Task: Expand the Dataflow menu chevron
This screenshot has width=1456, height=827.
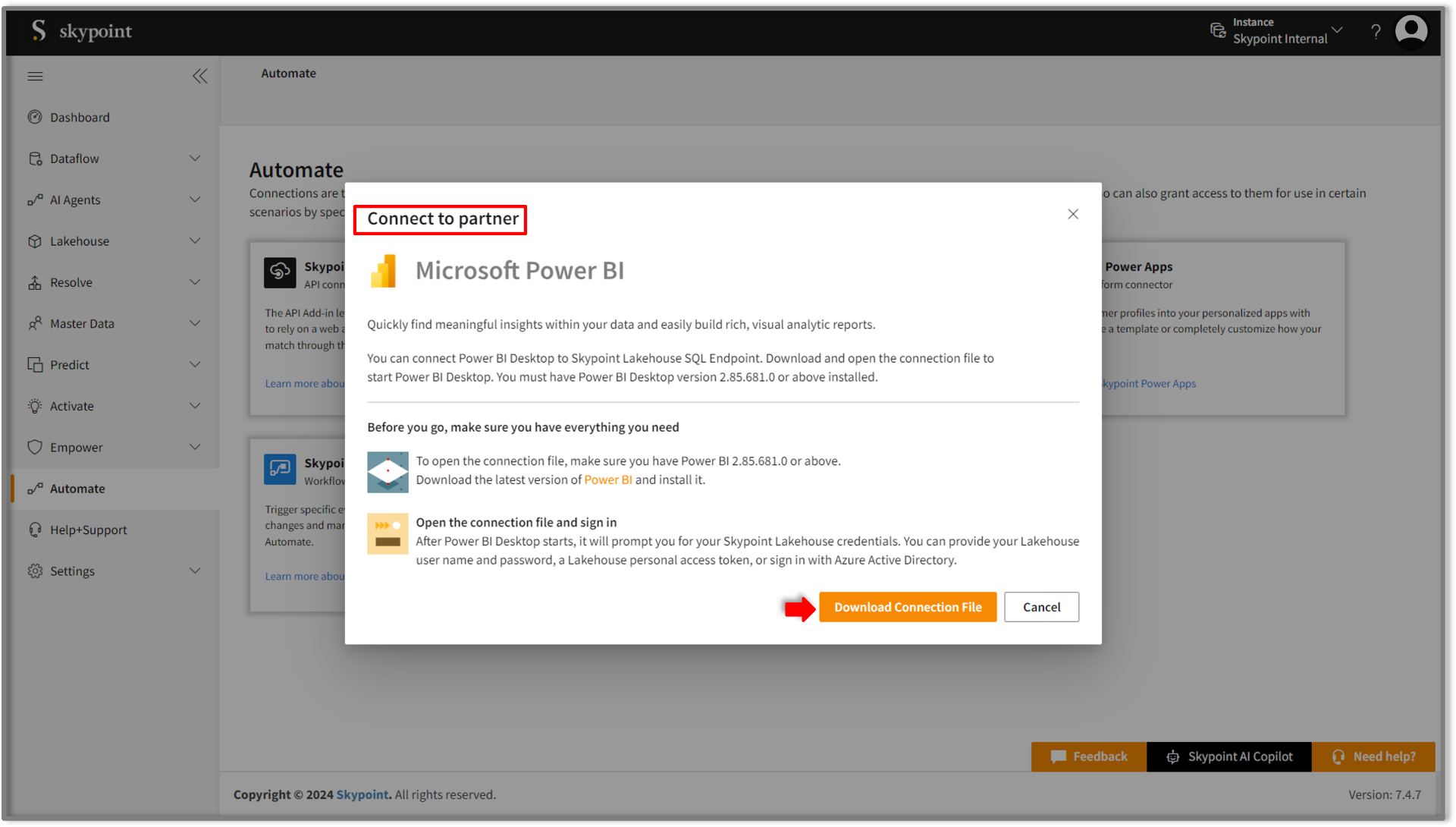Action: point(195,159)
